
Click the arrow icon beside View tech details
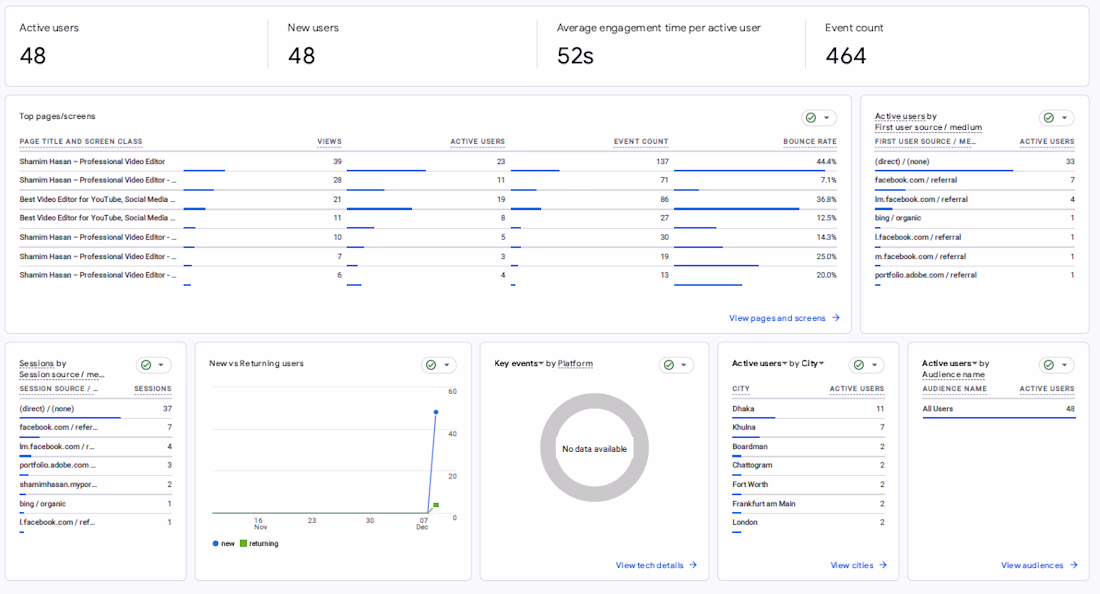pos(693,565)
